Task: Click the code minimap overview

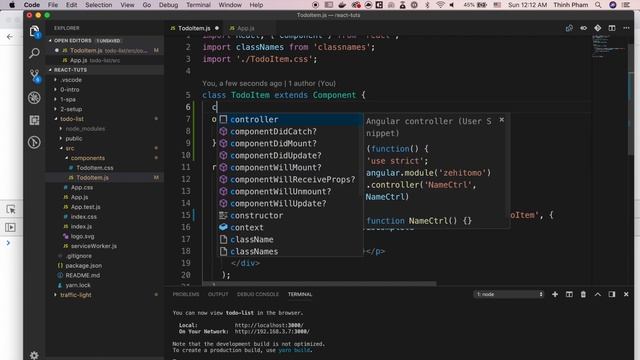Action: click(x=609, y=46)
